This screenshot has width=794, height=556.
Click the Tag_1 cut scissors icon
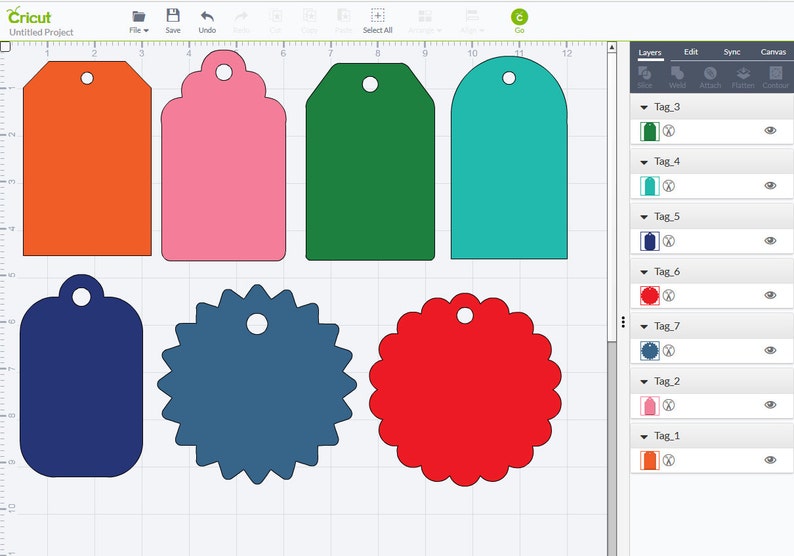[x=669, y=460]
